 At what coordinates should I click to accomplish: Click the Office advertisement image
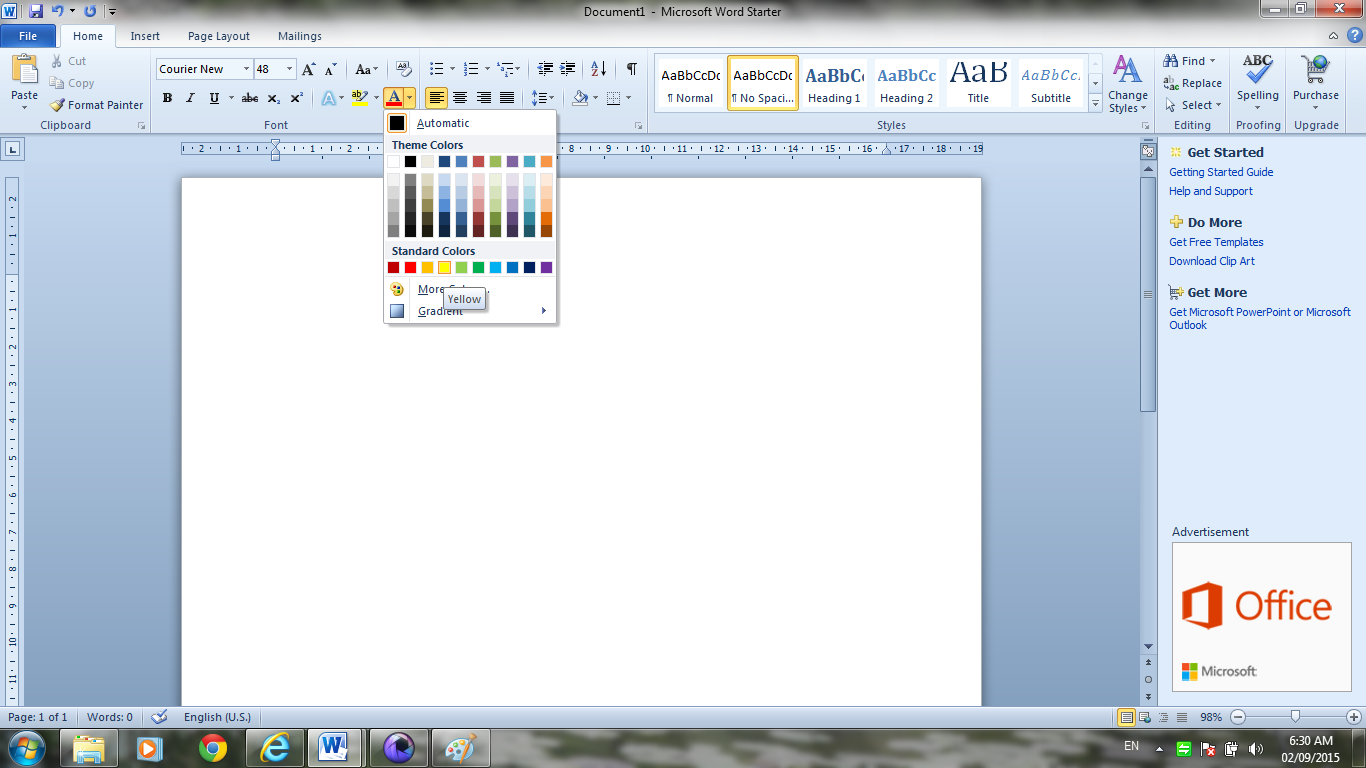1261,617
